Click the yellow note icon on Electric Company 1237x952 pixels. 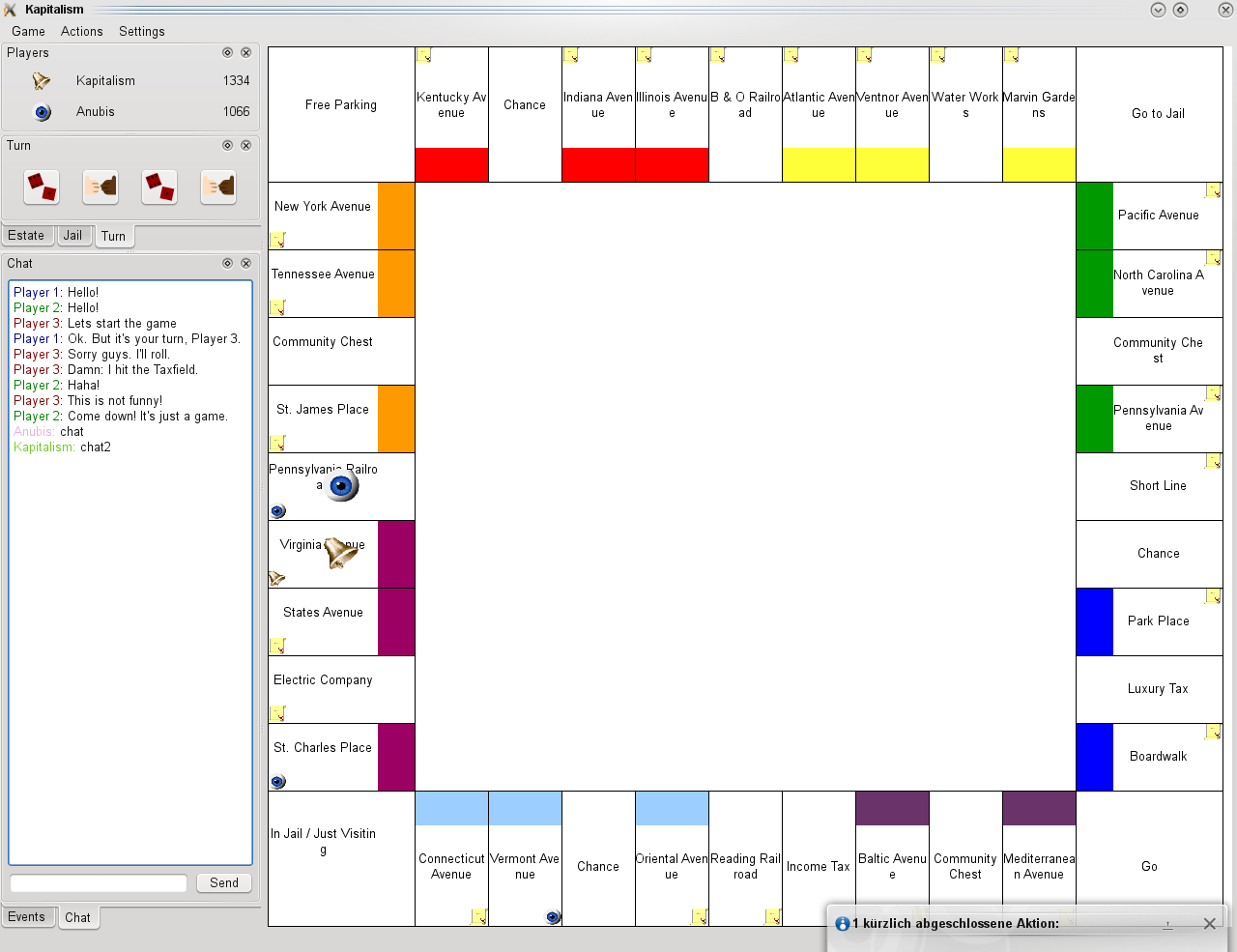[x=278, y=713]
